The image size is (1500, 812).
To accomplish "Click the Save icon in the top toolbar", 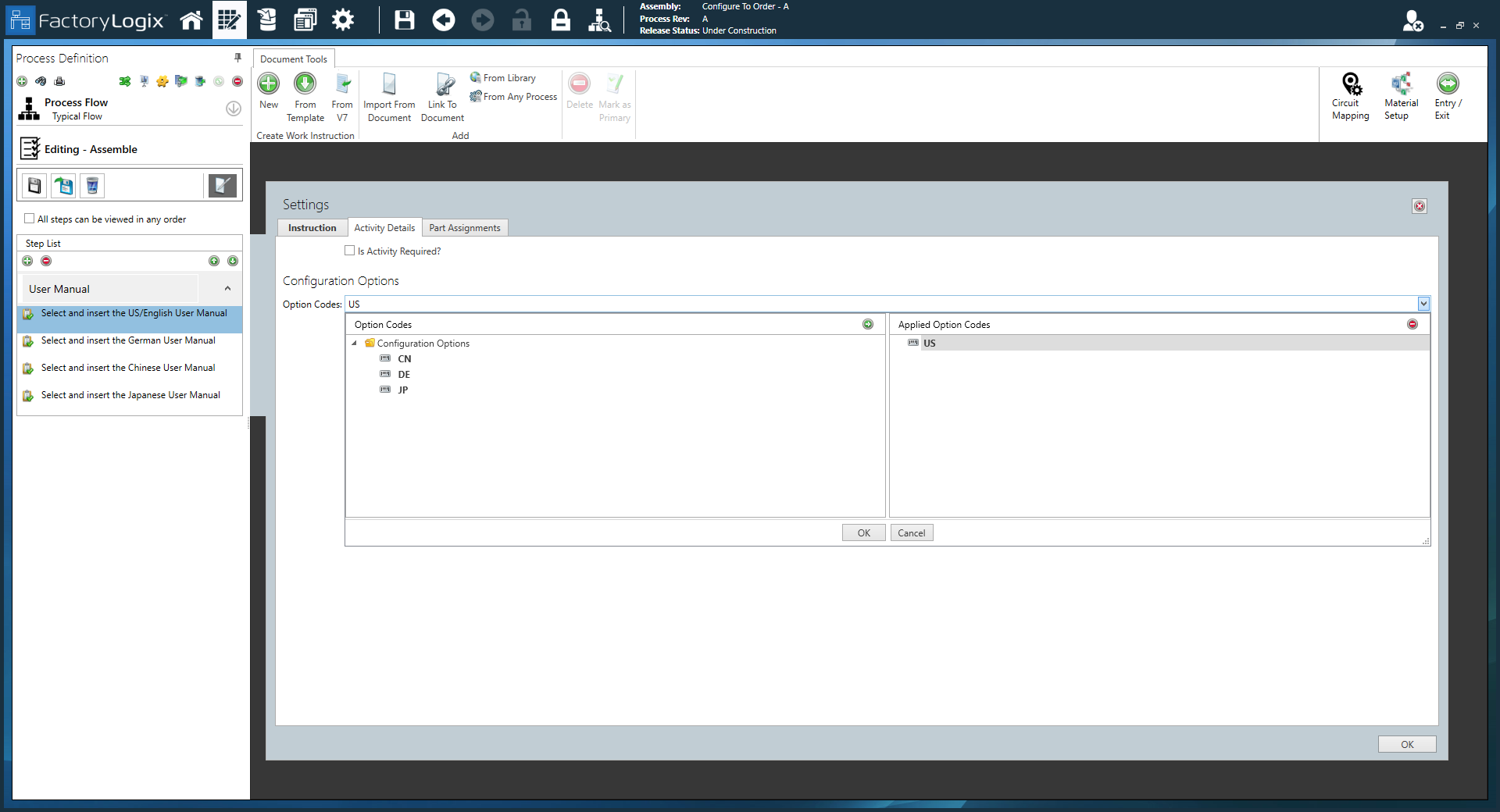I will [404, 20].
